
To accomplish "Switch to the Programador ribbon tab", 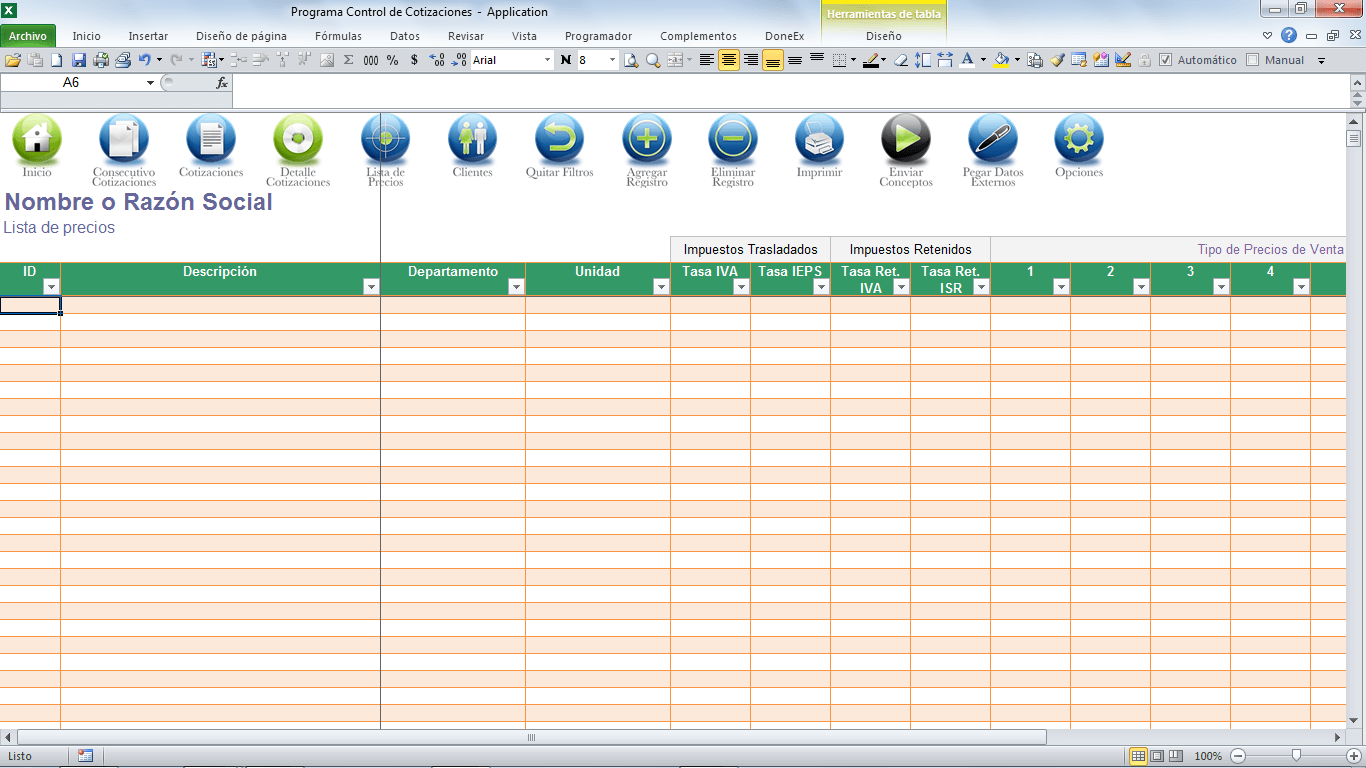I will click(598, 36).
